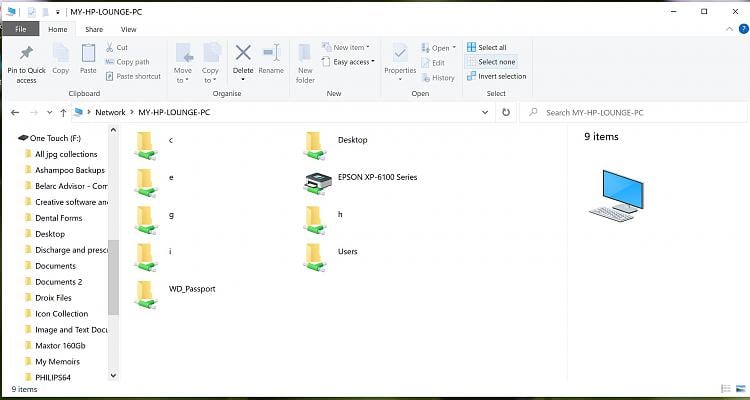Click the Edit button in Open group
The height and width of the screenshot is (400, 750).
pos(433,63)
